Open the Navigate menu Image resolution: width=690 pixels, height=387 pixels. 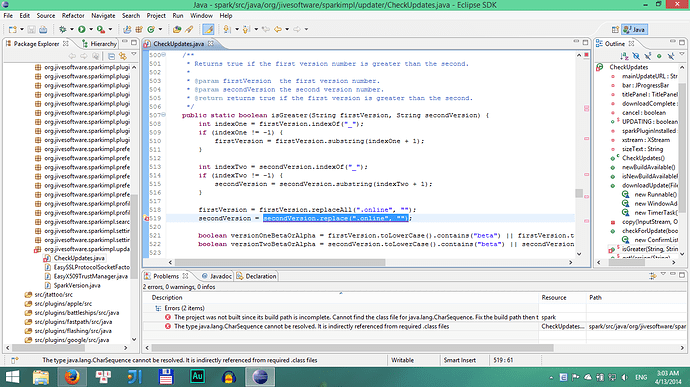(x=103, y=15)
